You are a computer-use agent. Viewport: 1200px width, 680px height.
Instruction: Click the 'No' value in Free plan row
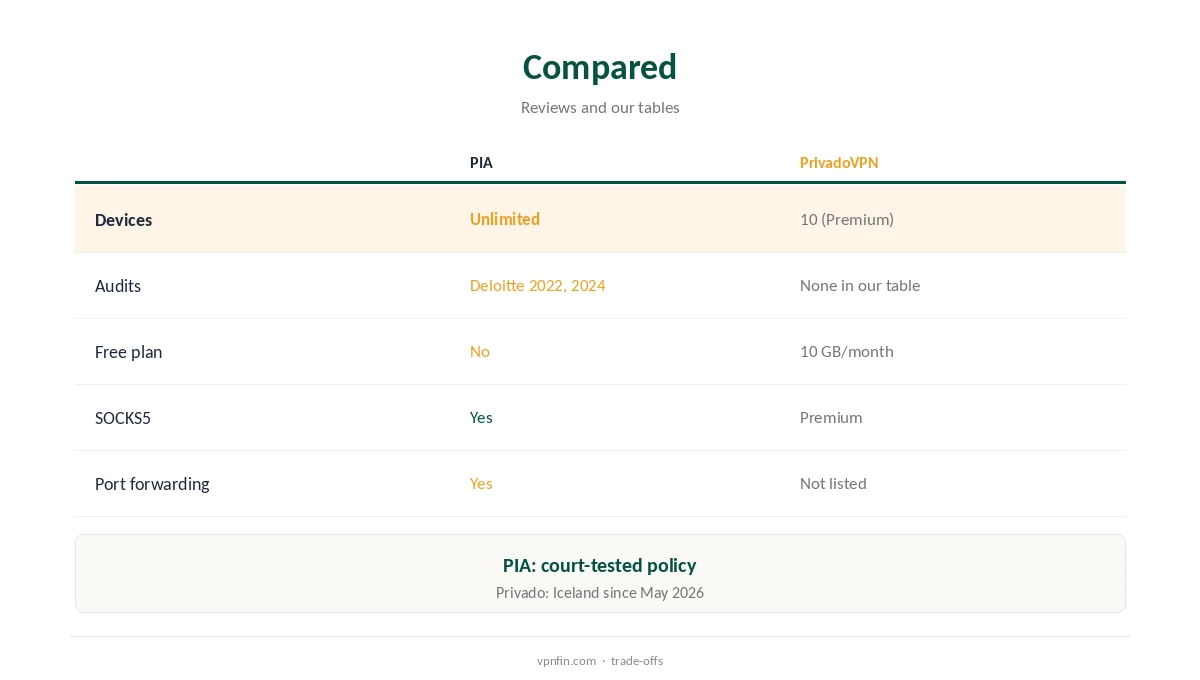480,351
